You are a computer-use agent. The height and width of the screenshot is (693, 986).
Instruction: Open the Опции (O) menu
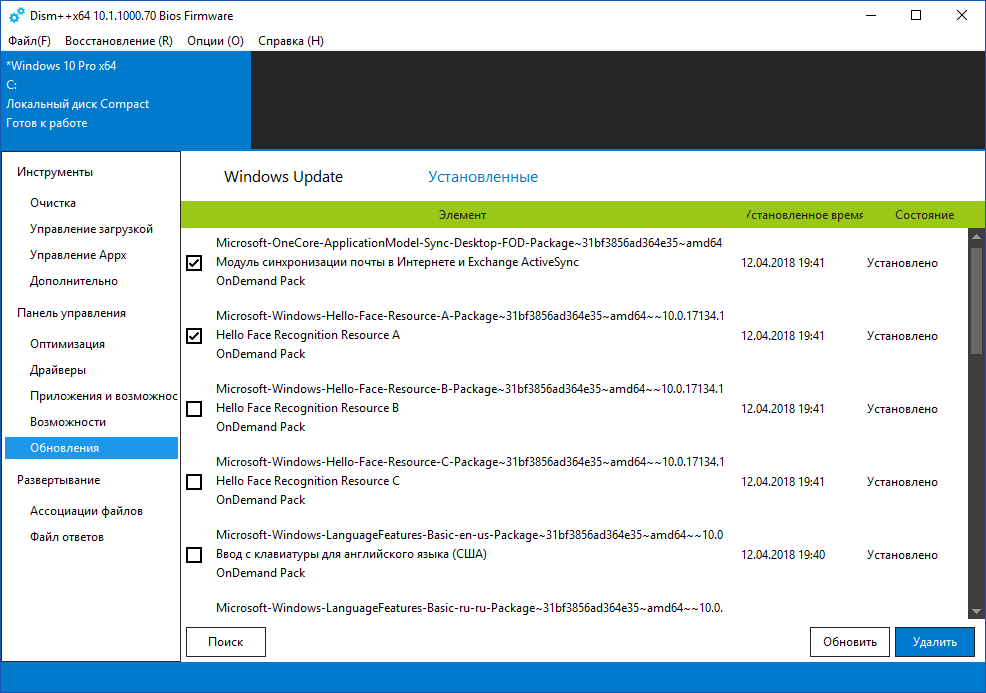point(215,41)
